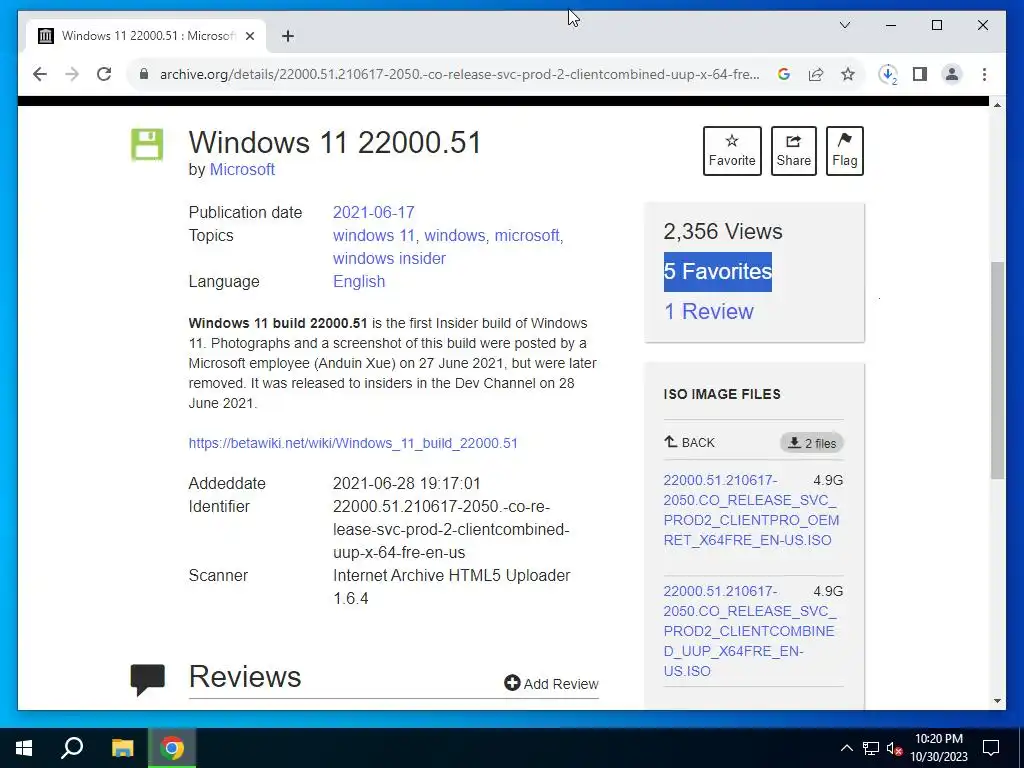1024x768 pixels.
Task: Favorite this item on Internet Archive
Action: tap(732, 151)
